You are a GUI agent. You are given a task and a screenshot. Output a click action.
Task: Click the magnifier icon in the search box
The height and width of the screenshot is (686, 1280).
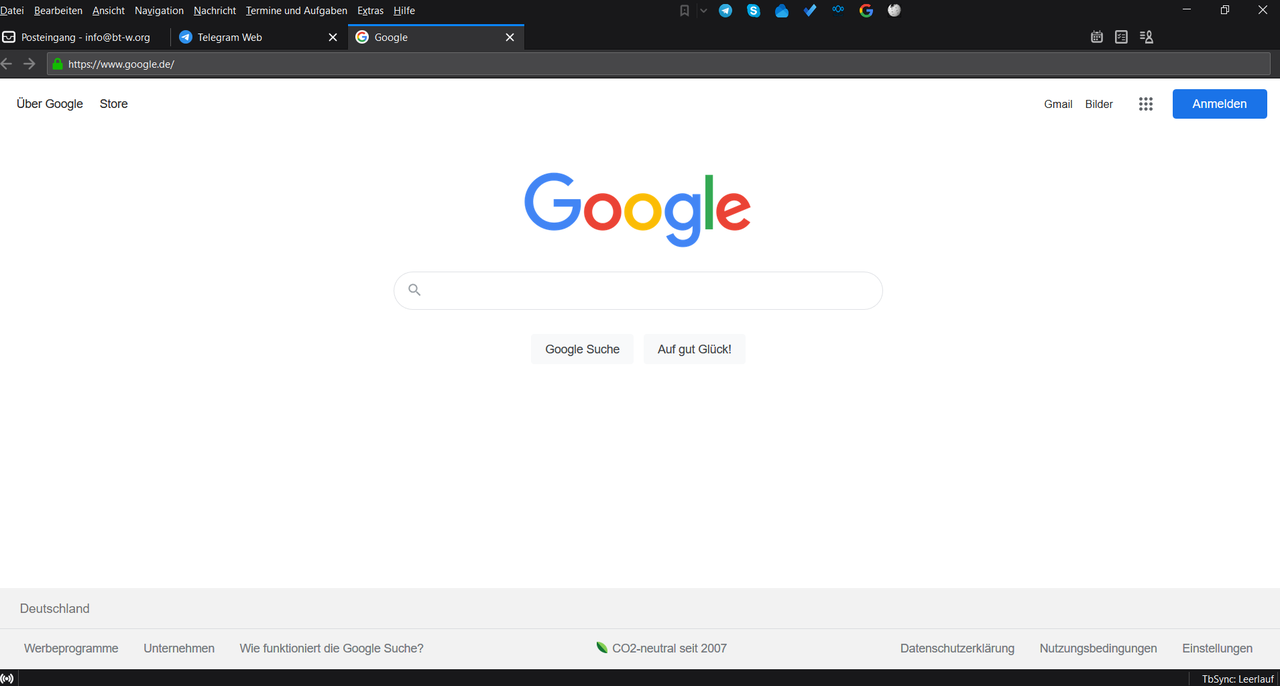pyautogui.click(x=414, y=290)
